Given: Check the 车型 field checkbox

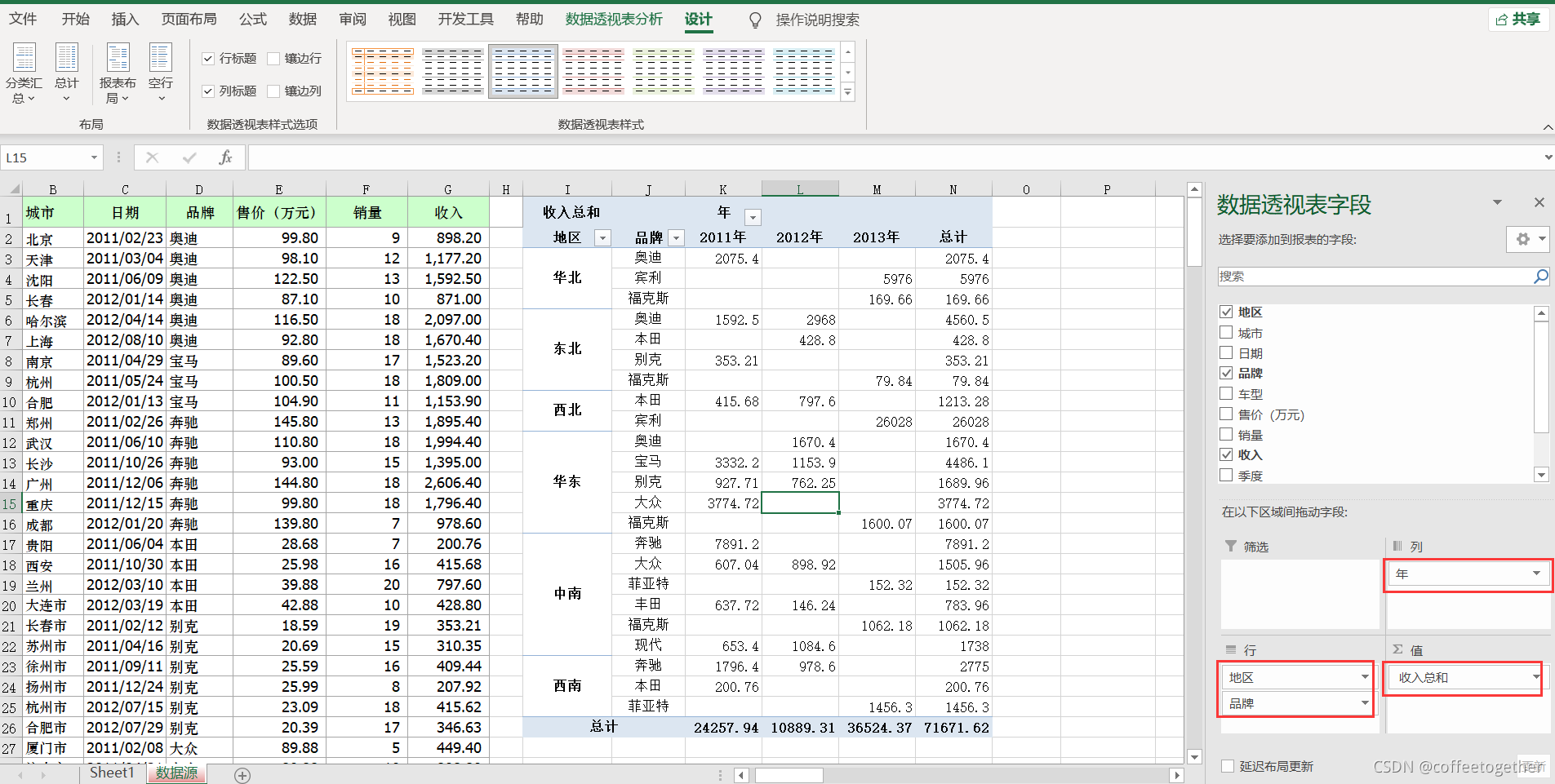Looking at the screenshot, I should point(1226,393).
